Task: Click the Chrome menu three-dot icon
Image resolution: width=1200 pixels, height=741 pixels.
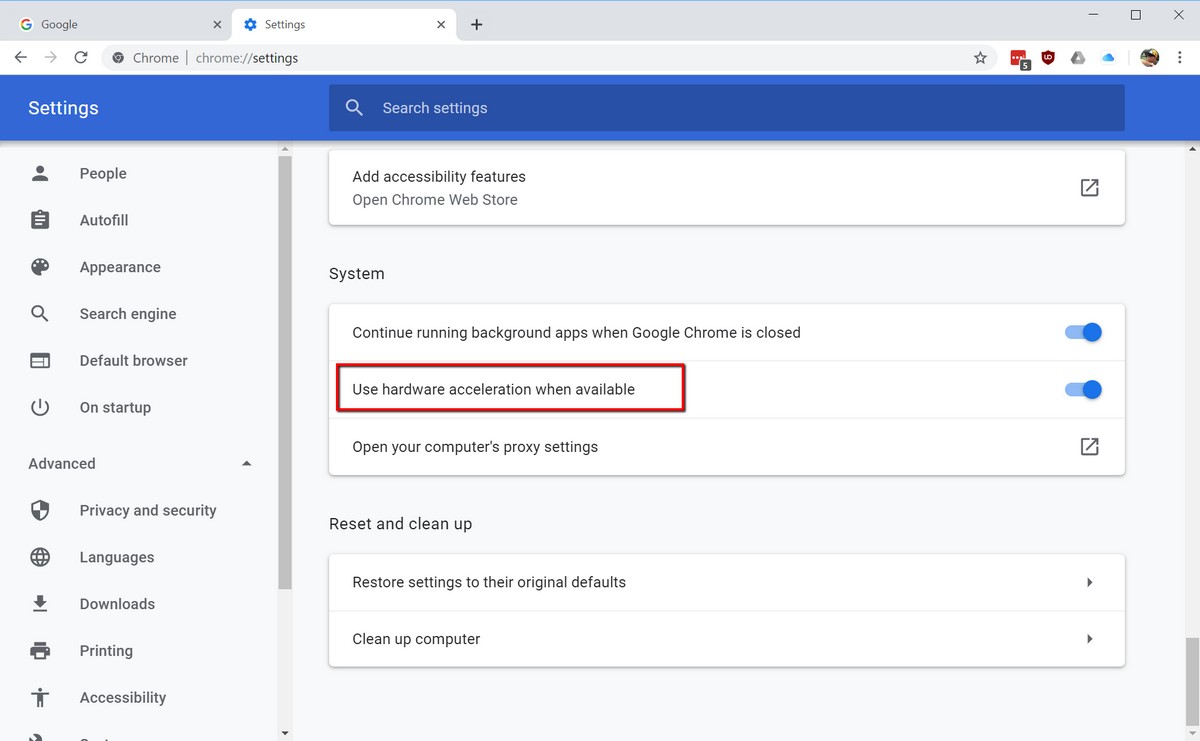Action: pyautogui.click(x=1181, y=58)
